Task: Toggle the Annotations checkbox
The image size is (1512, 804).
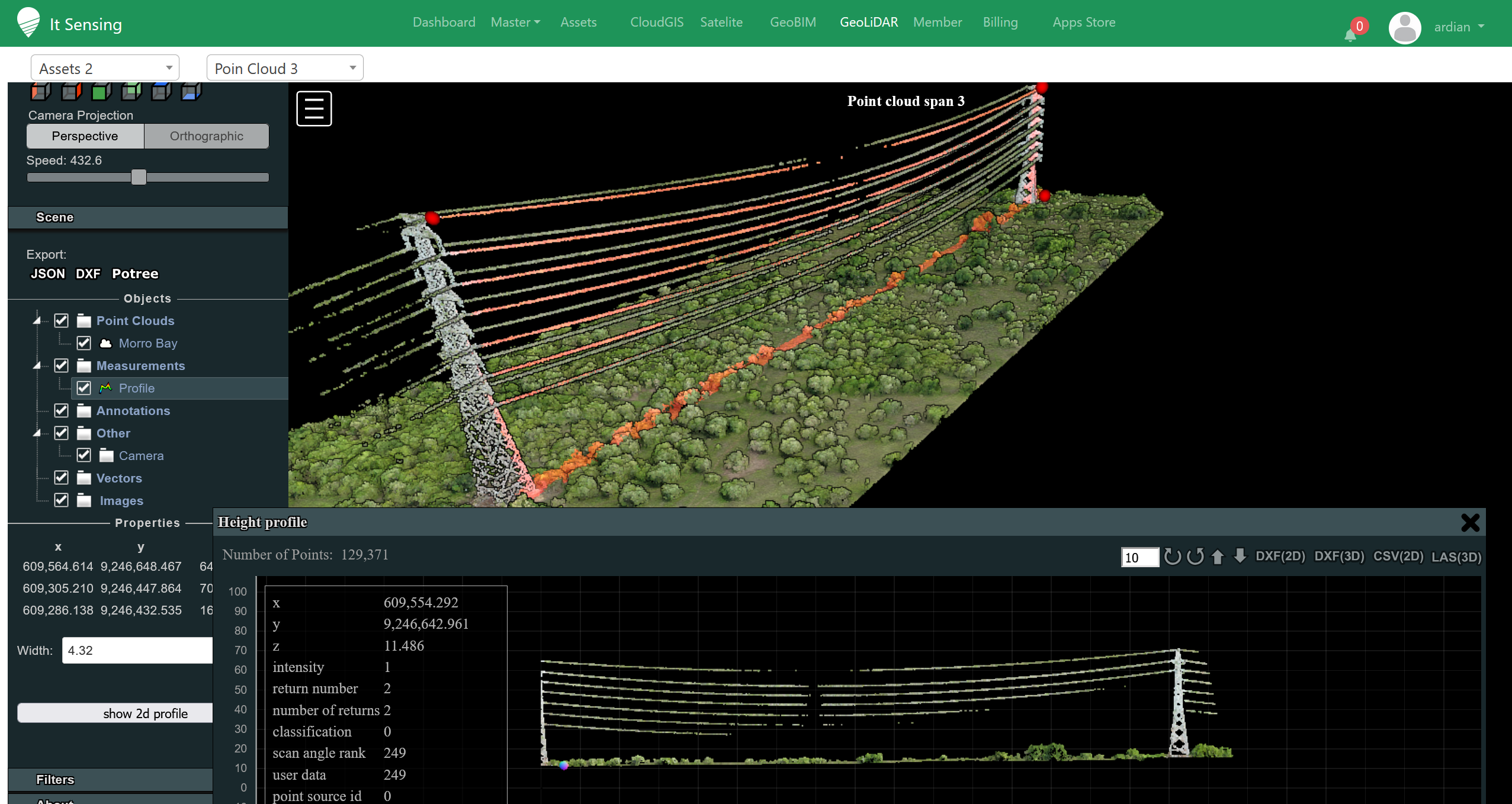Action: tap(62, 410)
